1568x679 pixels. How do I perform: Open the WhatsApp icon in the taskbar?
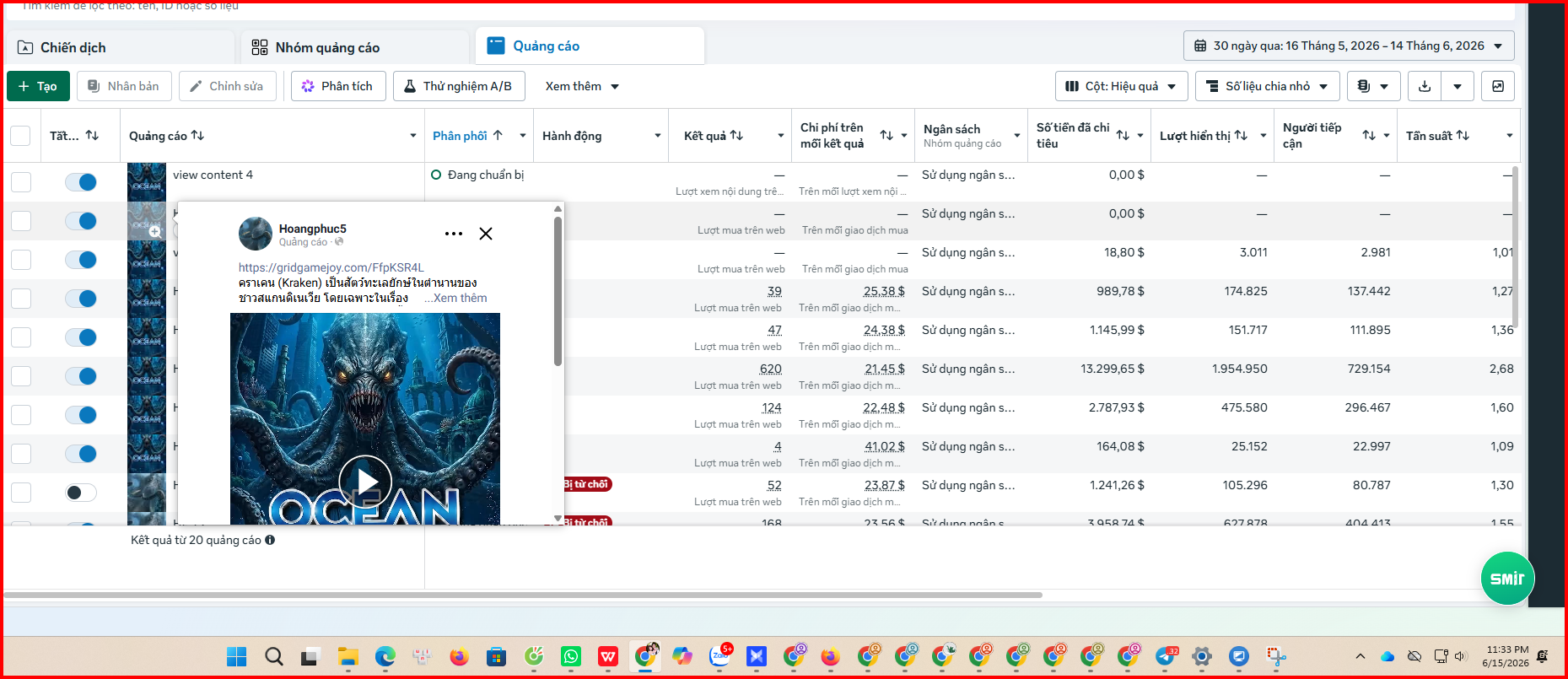(571, 656)
